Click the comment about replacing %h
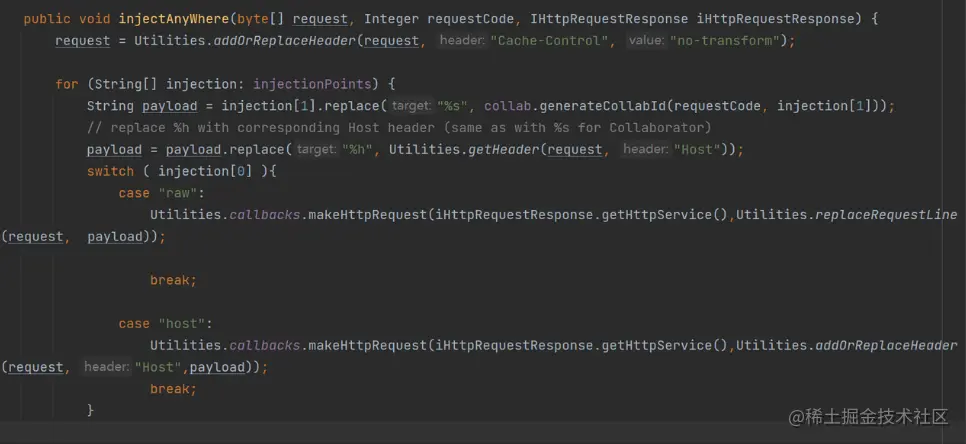The image size is (966, 444). [399, 127]
